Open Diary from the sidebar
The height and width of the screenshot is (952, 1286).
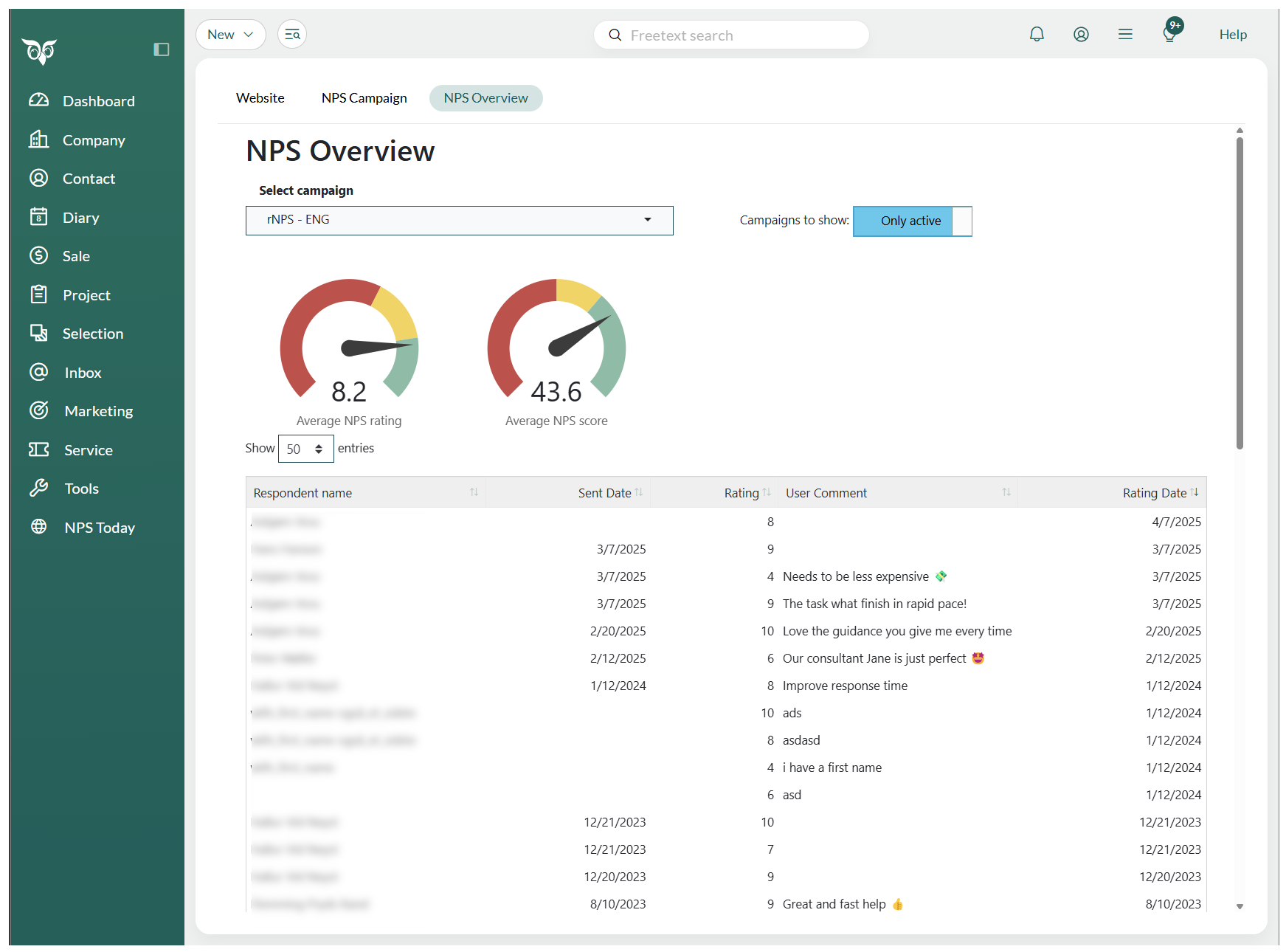80,218
